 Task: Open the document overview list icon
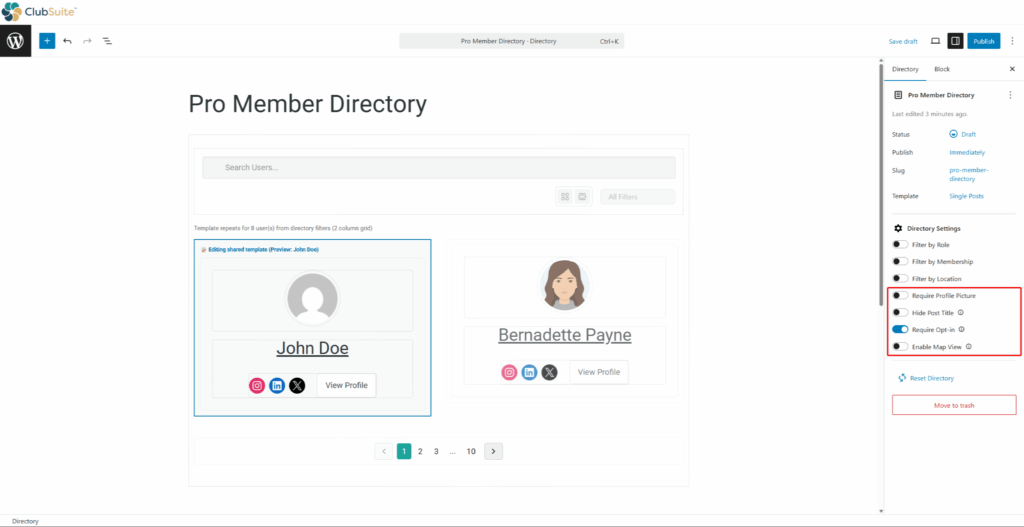pyautogui.click(x=107, y=41)
